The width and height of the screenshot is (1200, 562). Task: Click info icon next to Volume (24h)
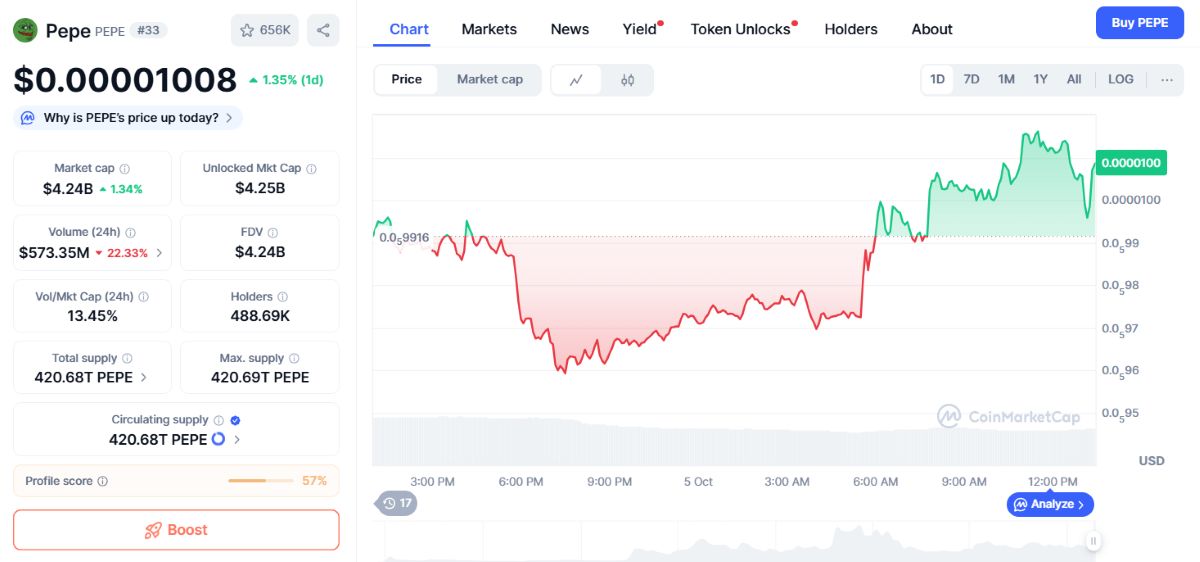point(131,233)
